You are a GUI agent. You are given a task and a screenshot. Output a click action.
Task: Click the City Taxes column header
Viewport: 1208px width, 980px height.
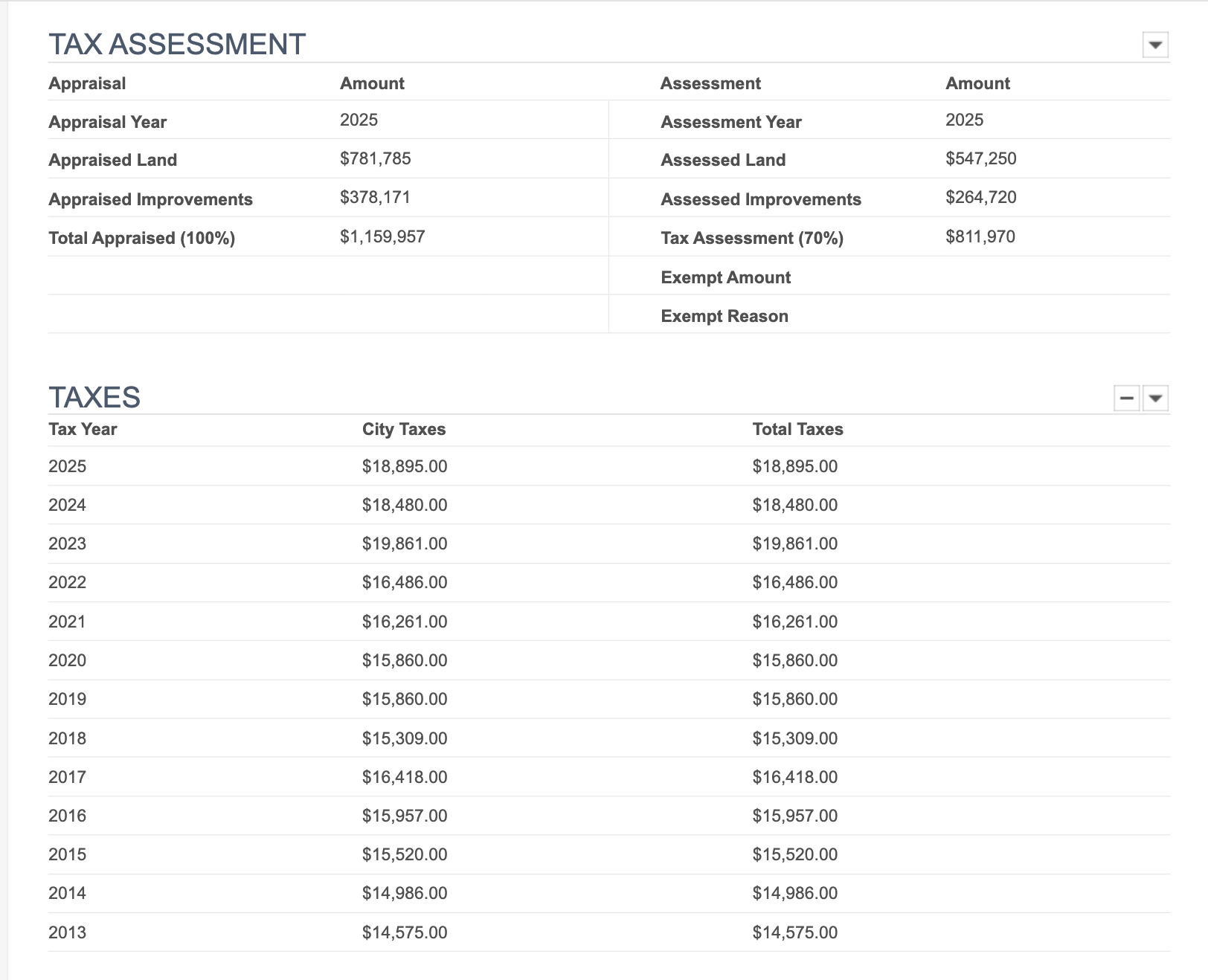(x=404, y=429)
